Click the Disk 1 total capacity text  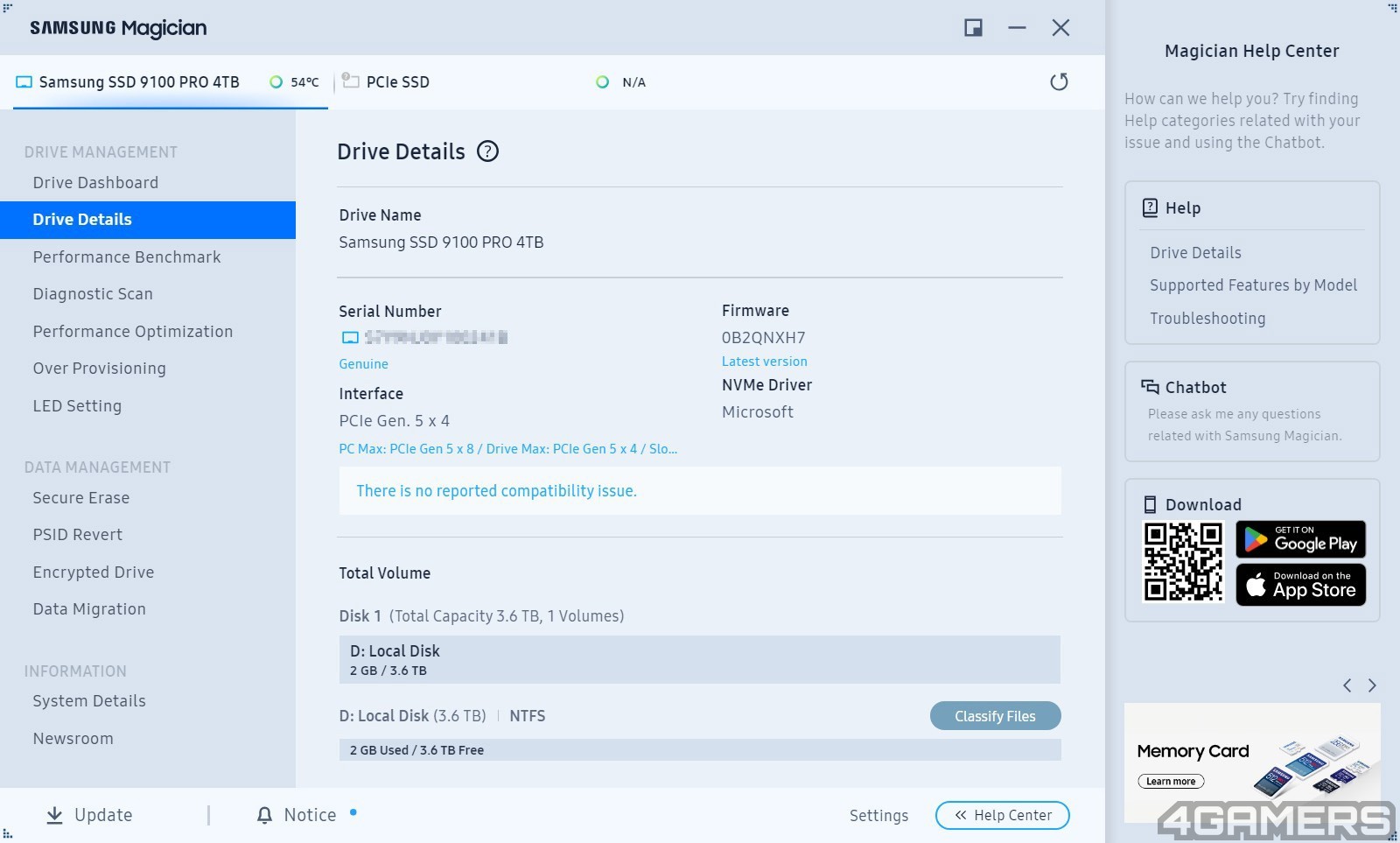click(x=481, y=616)
